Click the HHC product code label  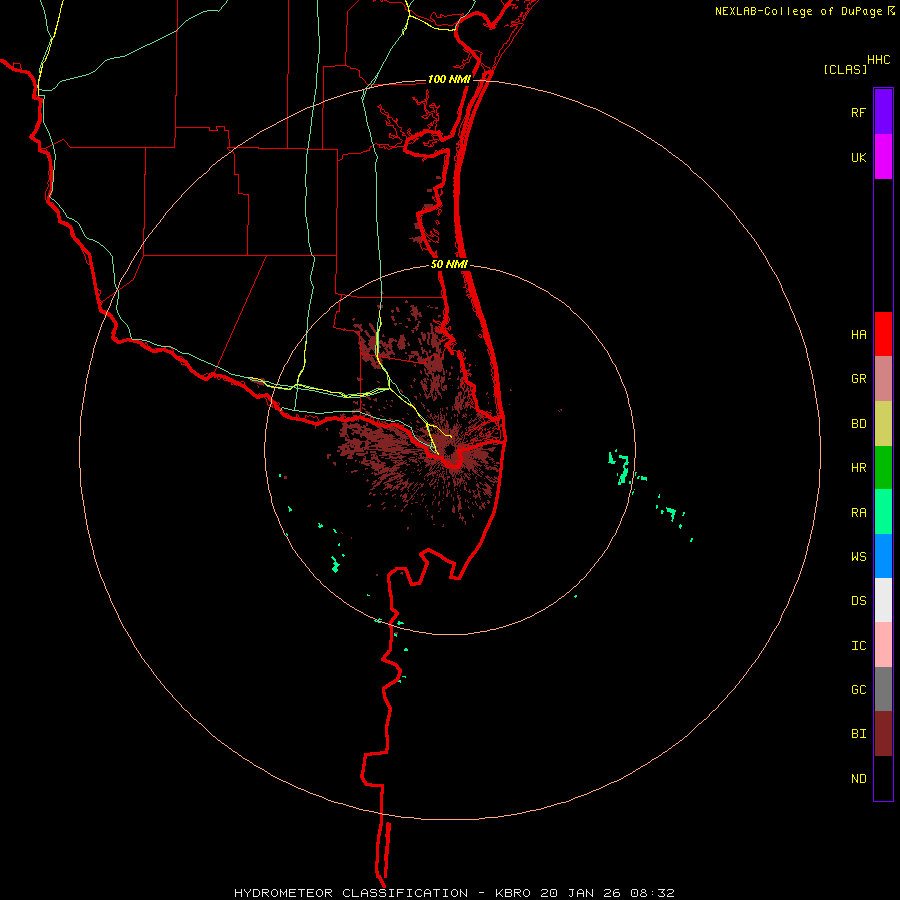(x=879, y=60)
